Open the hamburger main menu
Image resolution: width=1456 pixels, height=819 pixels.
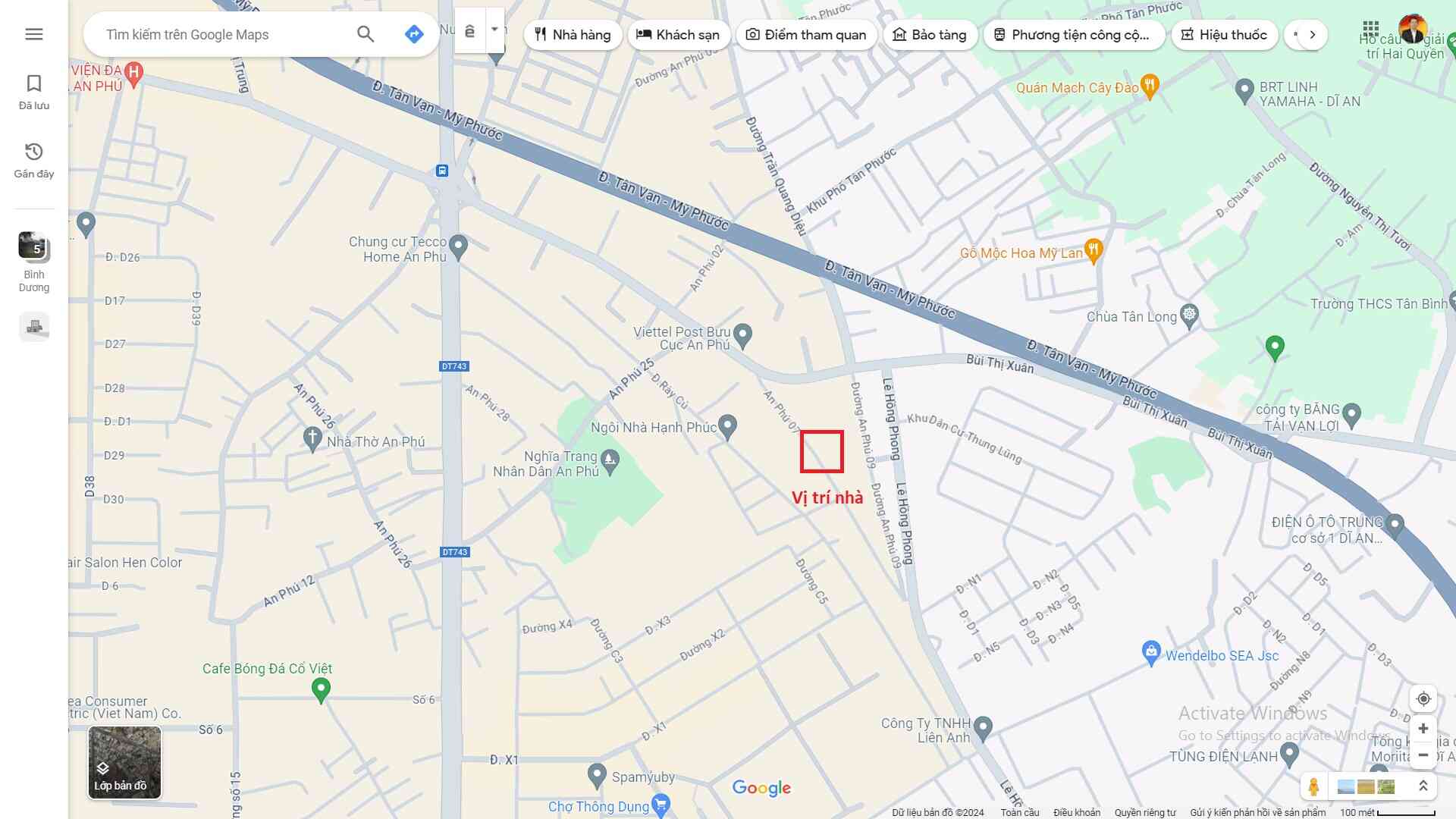(x=33, y=34)
